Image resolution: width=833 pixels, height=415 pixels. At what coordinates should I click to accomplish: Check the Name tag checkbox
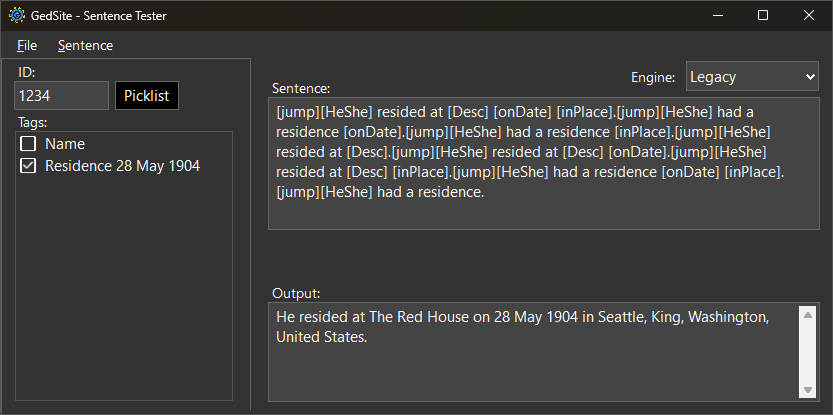click(28, 144)
